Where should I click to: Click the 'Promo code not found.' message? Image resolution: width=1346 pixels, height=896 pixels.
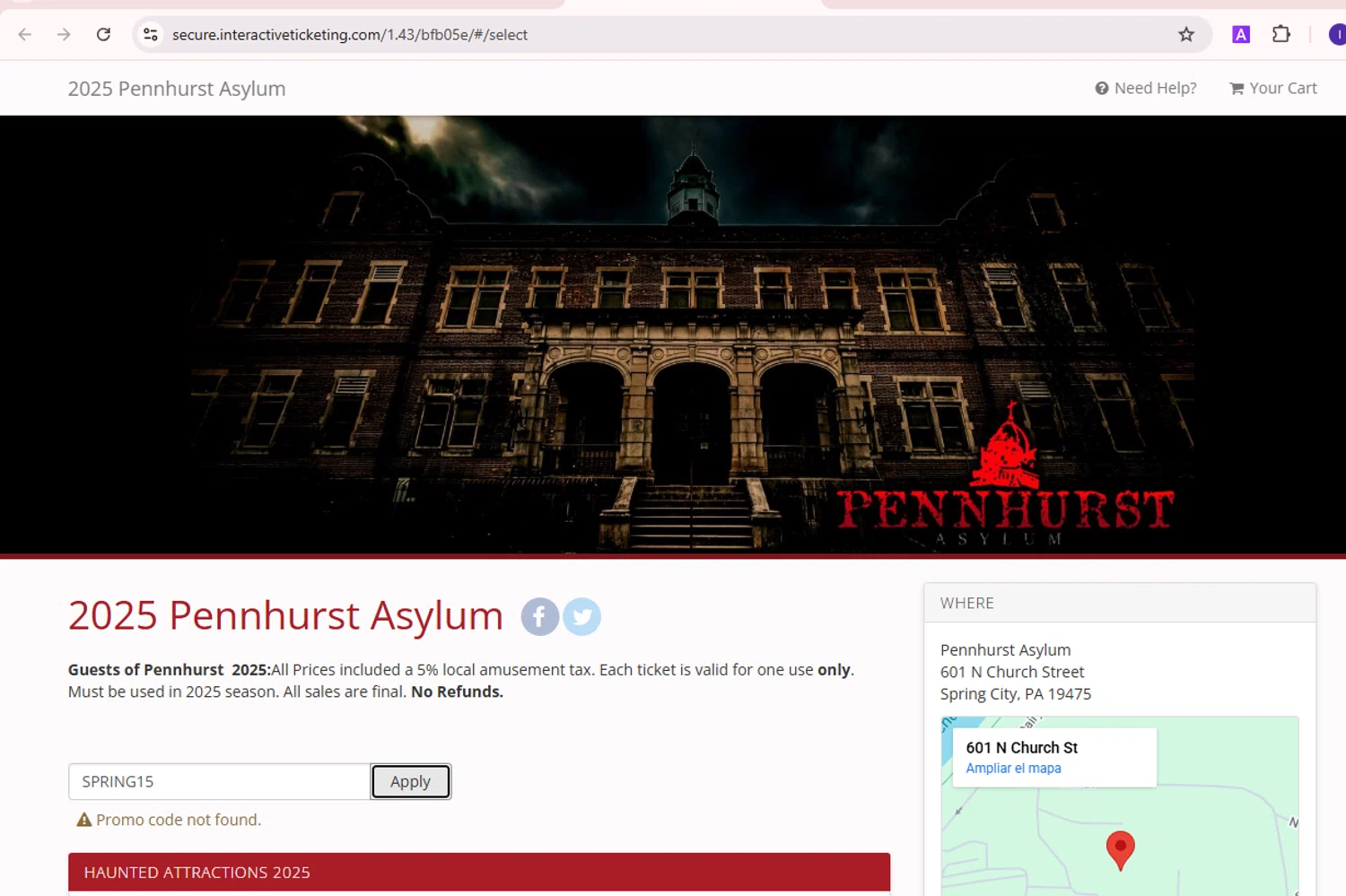pyautogui.click(x=179, y=820)
